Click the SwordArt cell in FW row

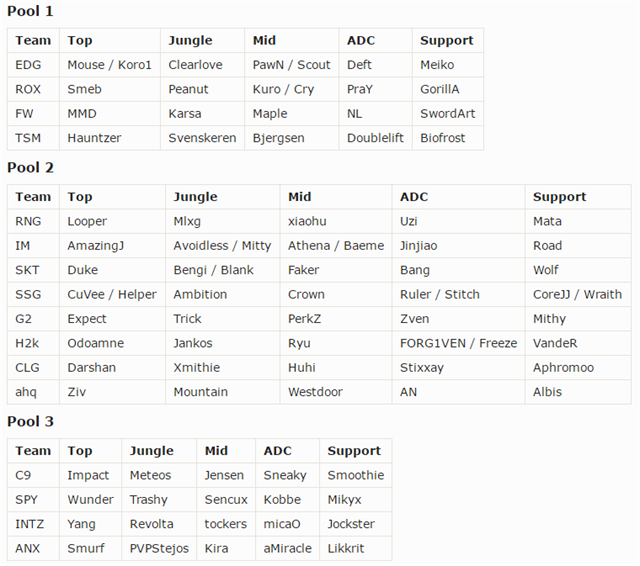[447, 114]
